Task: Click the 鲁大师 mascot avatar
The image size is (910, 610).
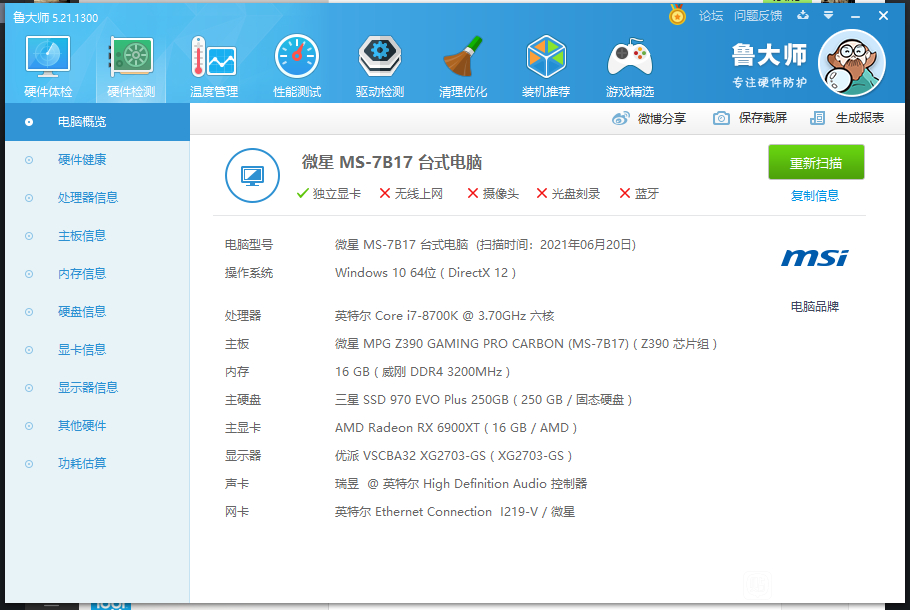Action: [851, 63]
